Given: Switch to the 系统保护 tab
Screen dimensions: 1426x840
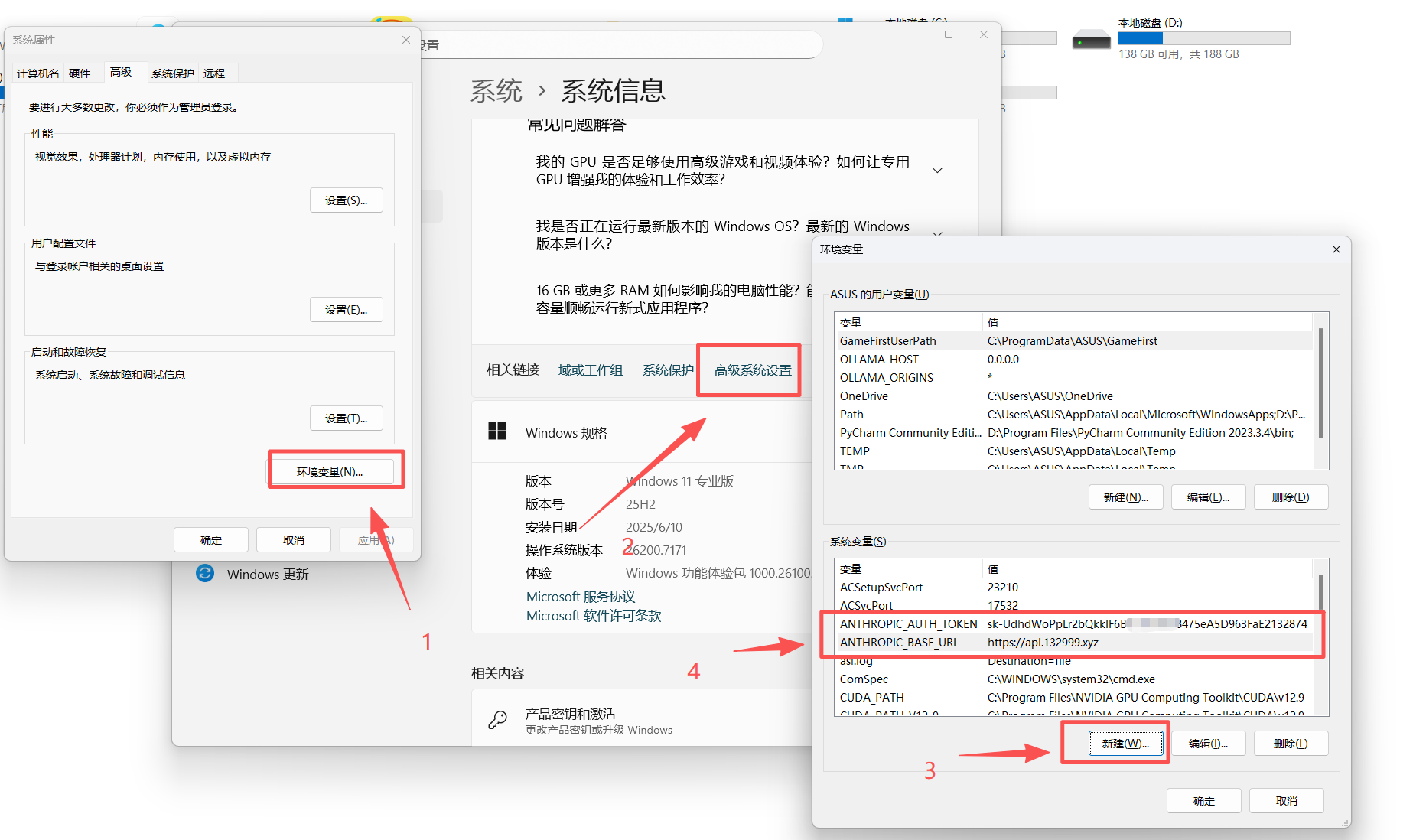Looking at the screenshot, I should (172, 73).
